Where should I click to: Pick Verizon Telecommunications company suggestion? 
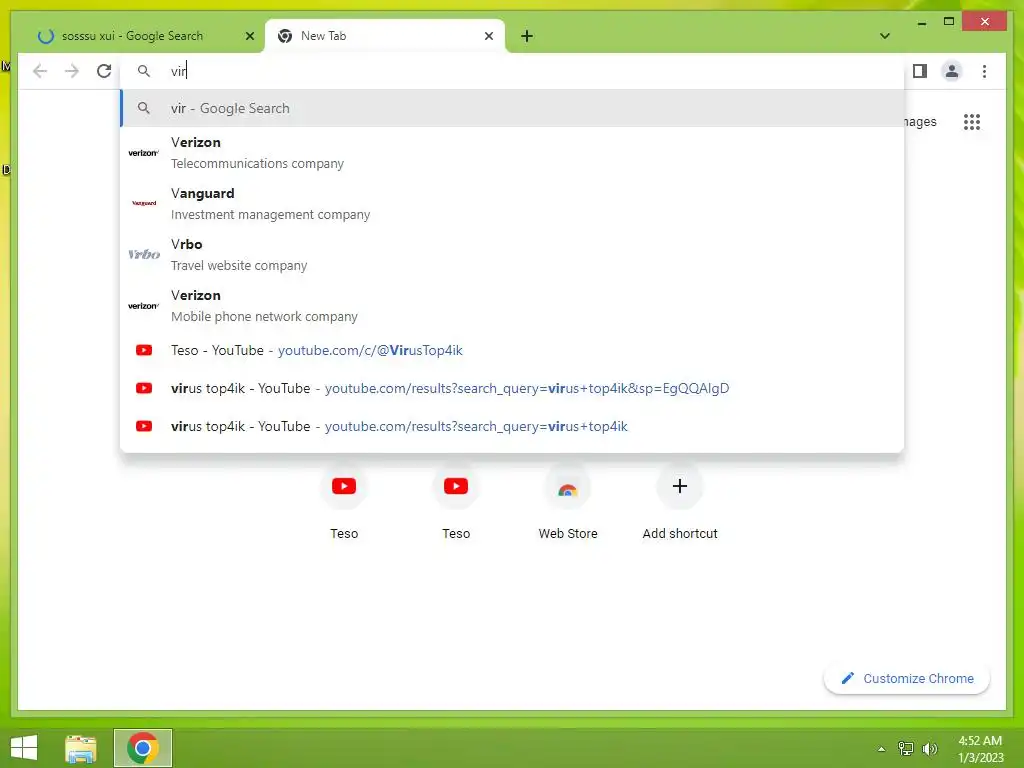pyautogui.click(x=512, y=153)
